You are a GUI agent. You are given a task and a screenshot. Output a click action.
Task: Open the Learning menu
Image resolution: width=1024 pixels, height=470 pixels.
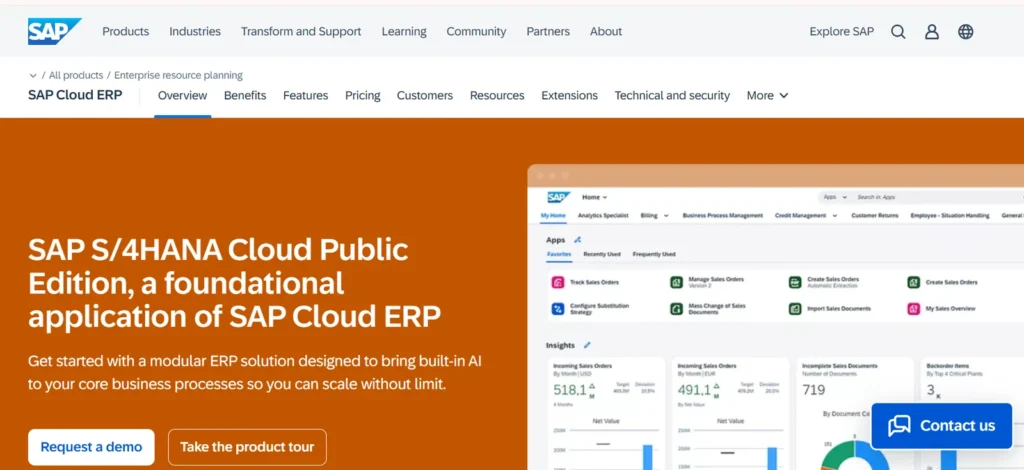(x=404, y=31)
